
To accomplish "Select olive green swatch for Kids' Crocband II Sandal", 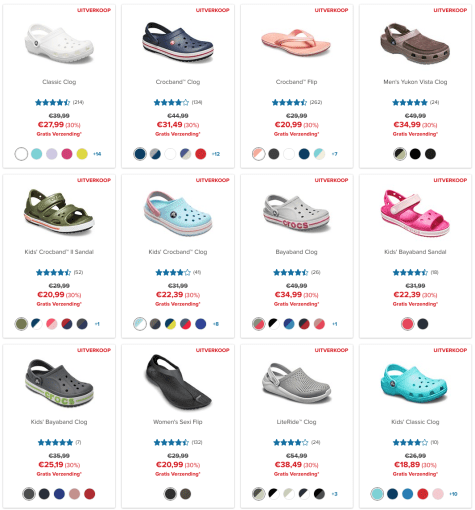I will pyautogui.click(x=21, y=324).
